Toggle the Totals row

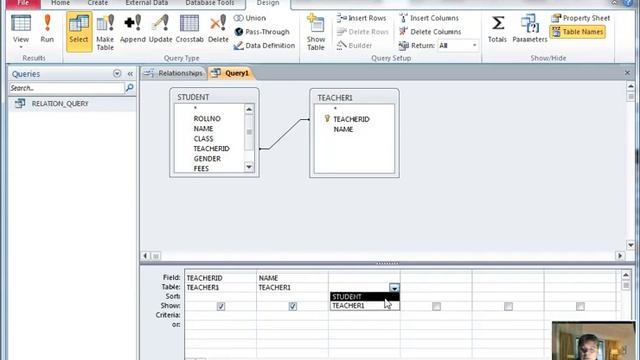point(497,29)
